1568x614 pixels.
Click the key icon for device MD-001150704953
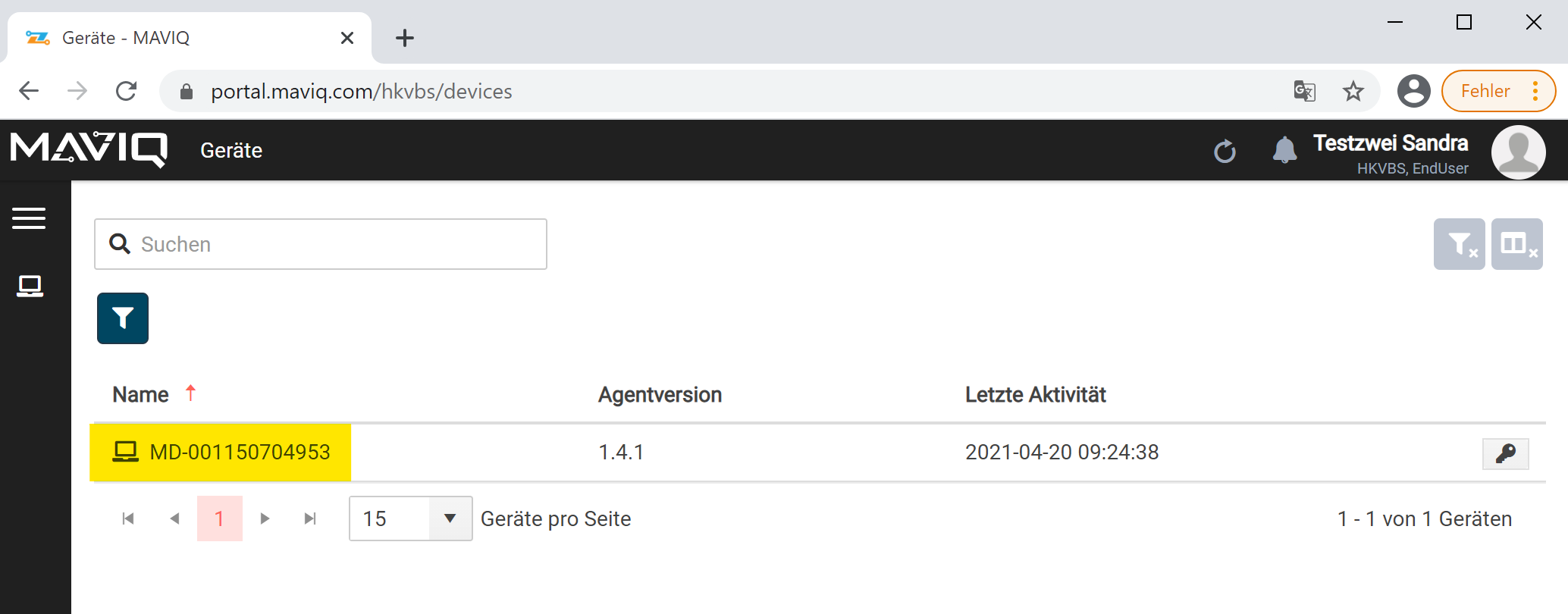coord(1505,453)
